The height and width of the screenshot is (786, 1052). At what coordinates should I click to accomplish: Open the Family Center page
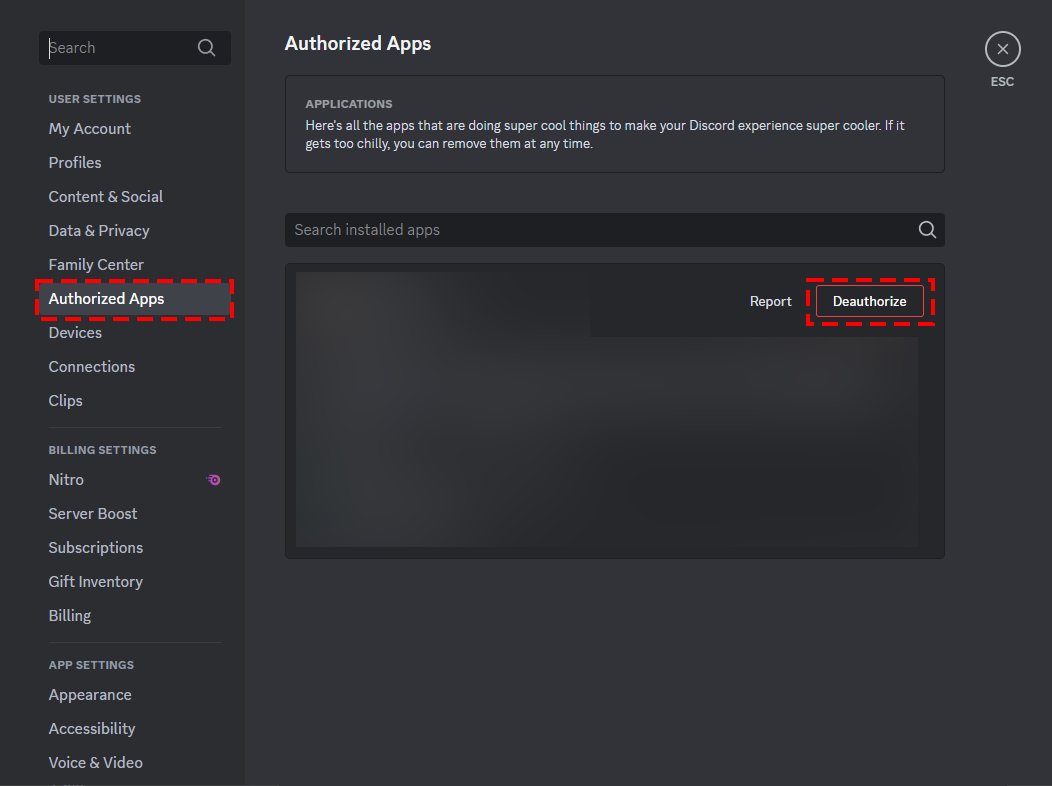pos(95,264)
